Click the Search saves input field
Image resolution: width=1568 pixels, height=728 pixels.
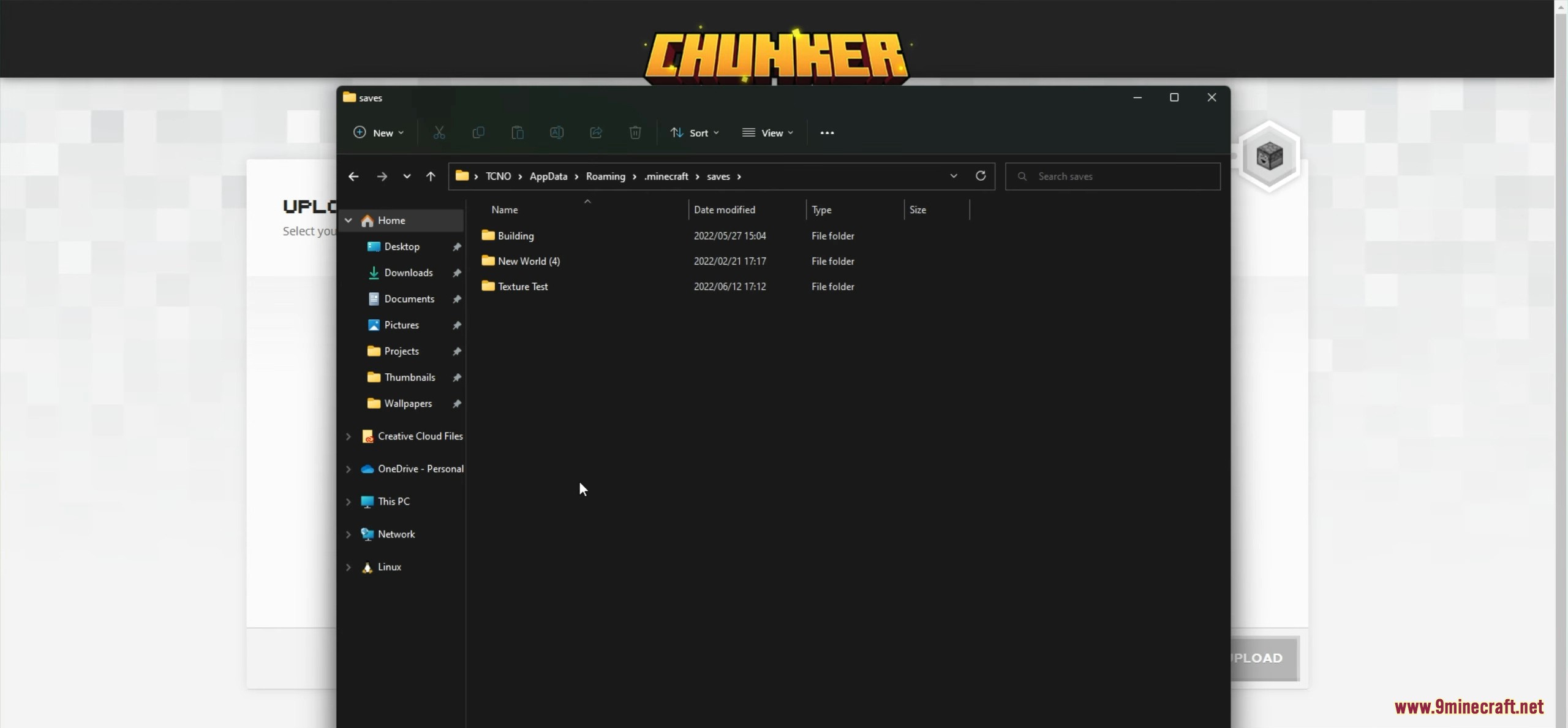click(x=1113, y=176)
